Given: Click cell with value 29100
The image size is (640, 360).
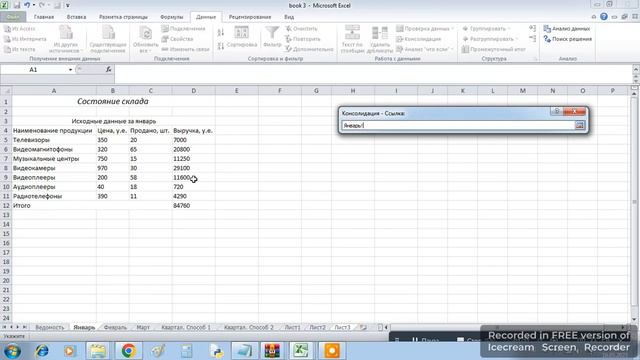Looking at the screenshot, I should click(x=193, y=168).
